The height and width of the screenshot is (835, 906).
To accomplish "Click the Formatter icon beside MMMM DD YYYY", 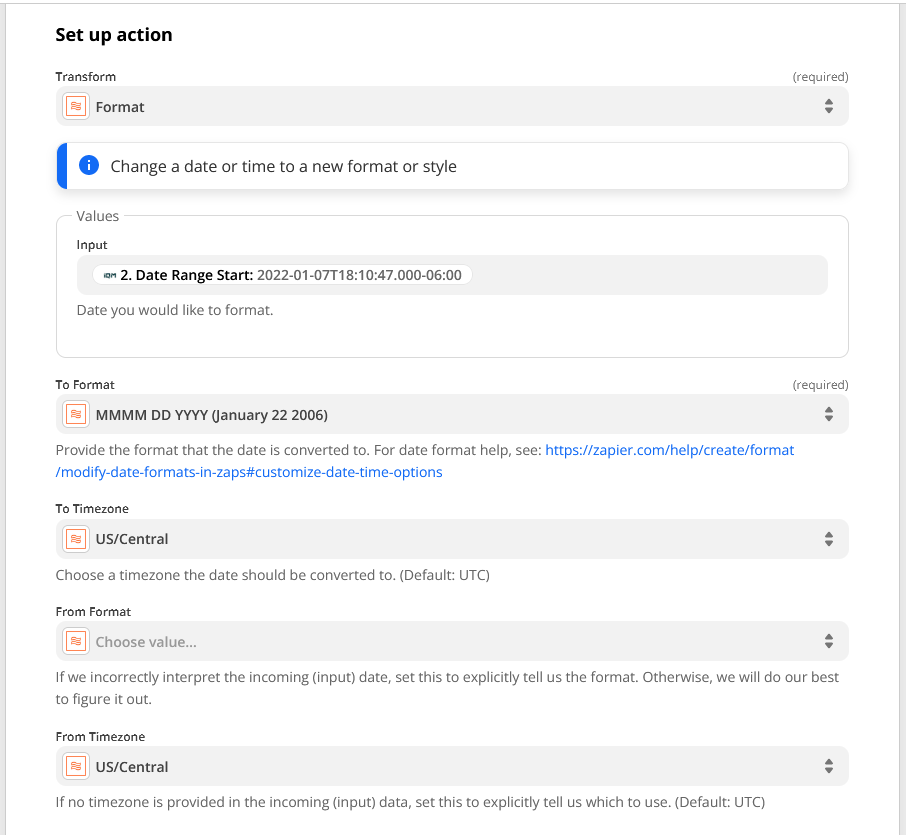I will click(76, 414).
